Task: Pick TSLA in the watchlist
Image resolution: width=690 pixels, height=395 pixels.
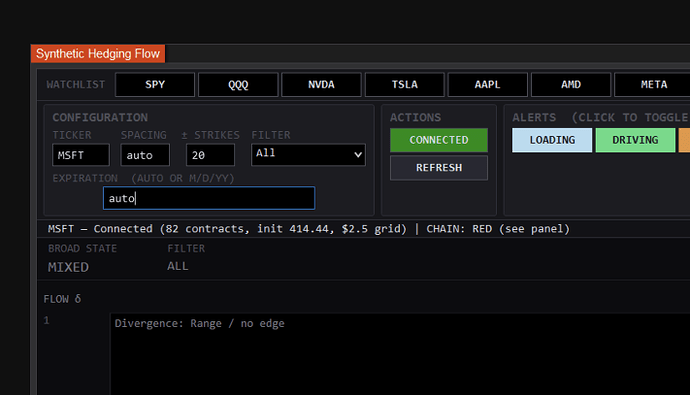Action: [x=404, y=84]
